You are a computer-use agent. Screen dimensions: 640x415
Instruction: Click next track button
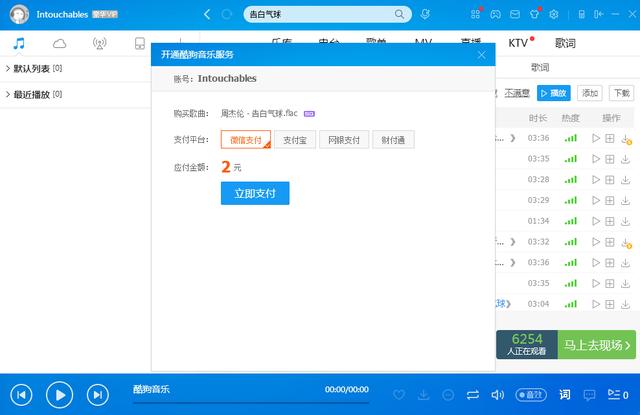coord(98,395)
